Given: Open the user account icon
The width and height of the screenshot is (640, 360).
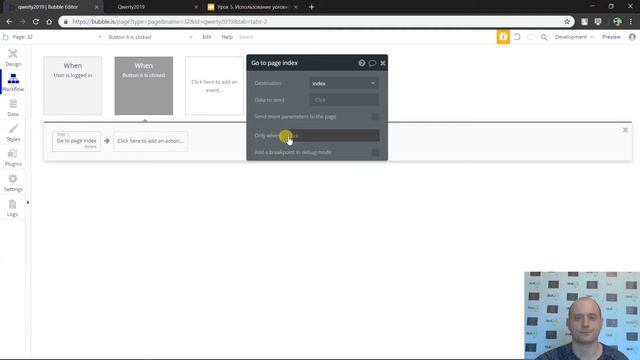Looking at the screenshot, I should [x=632, y=37].
